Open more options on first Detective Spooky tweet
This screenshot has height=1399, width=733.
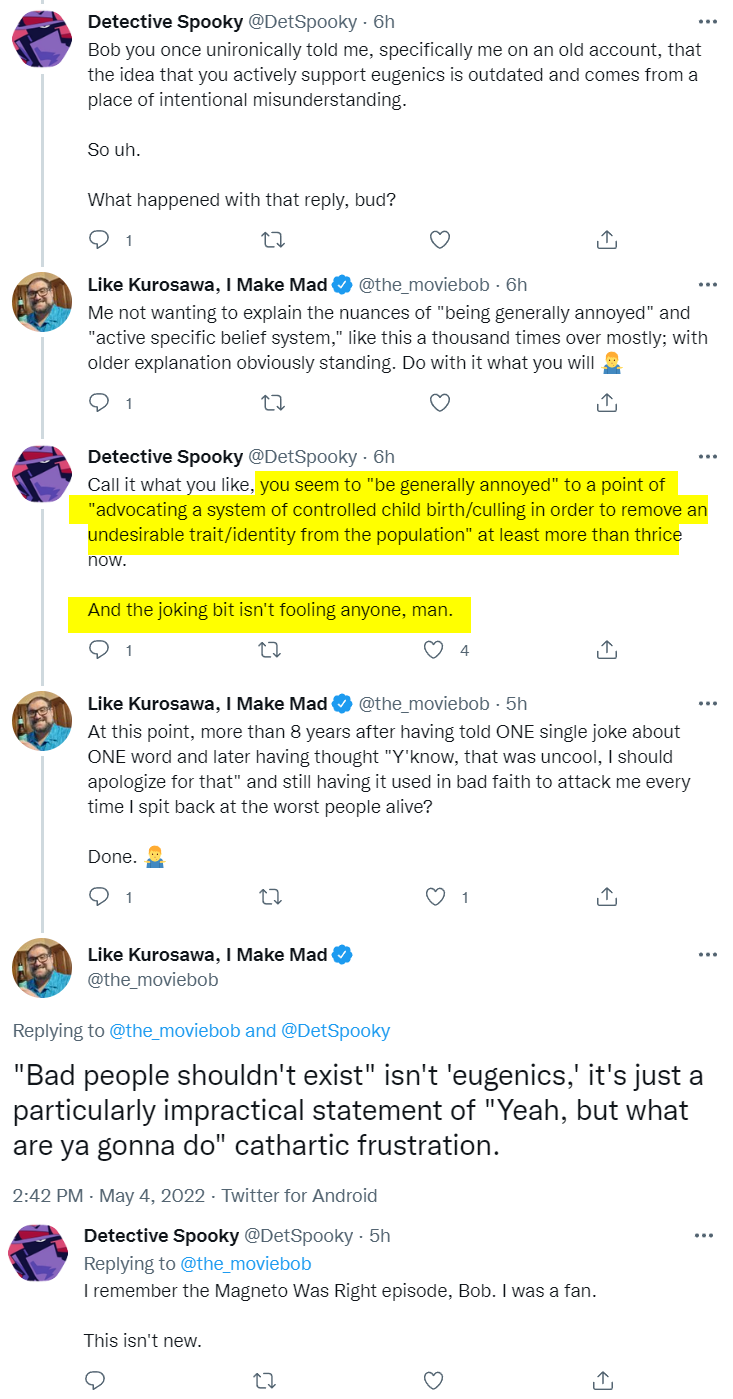pyautogui.click(x=708, y=21)
